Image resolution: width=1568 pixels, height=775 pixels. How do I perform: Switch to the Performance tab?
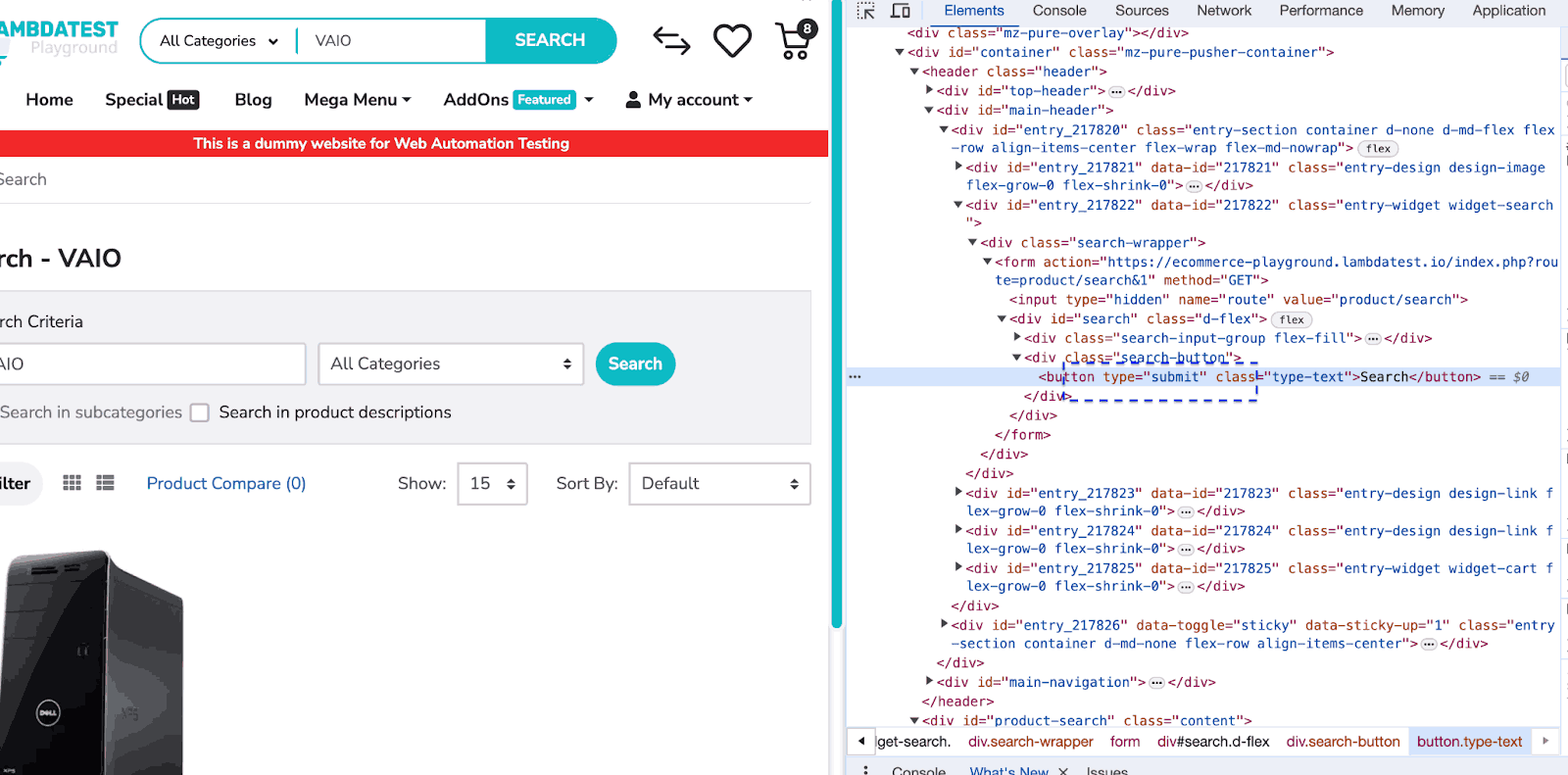[x=1321, y=11]
